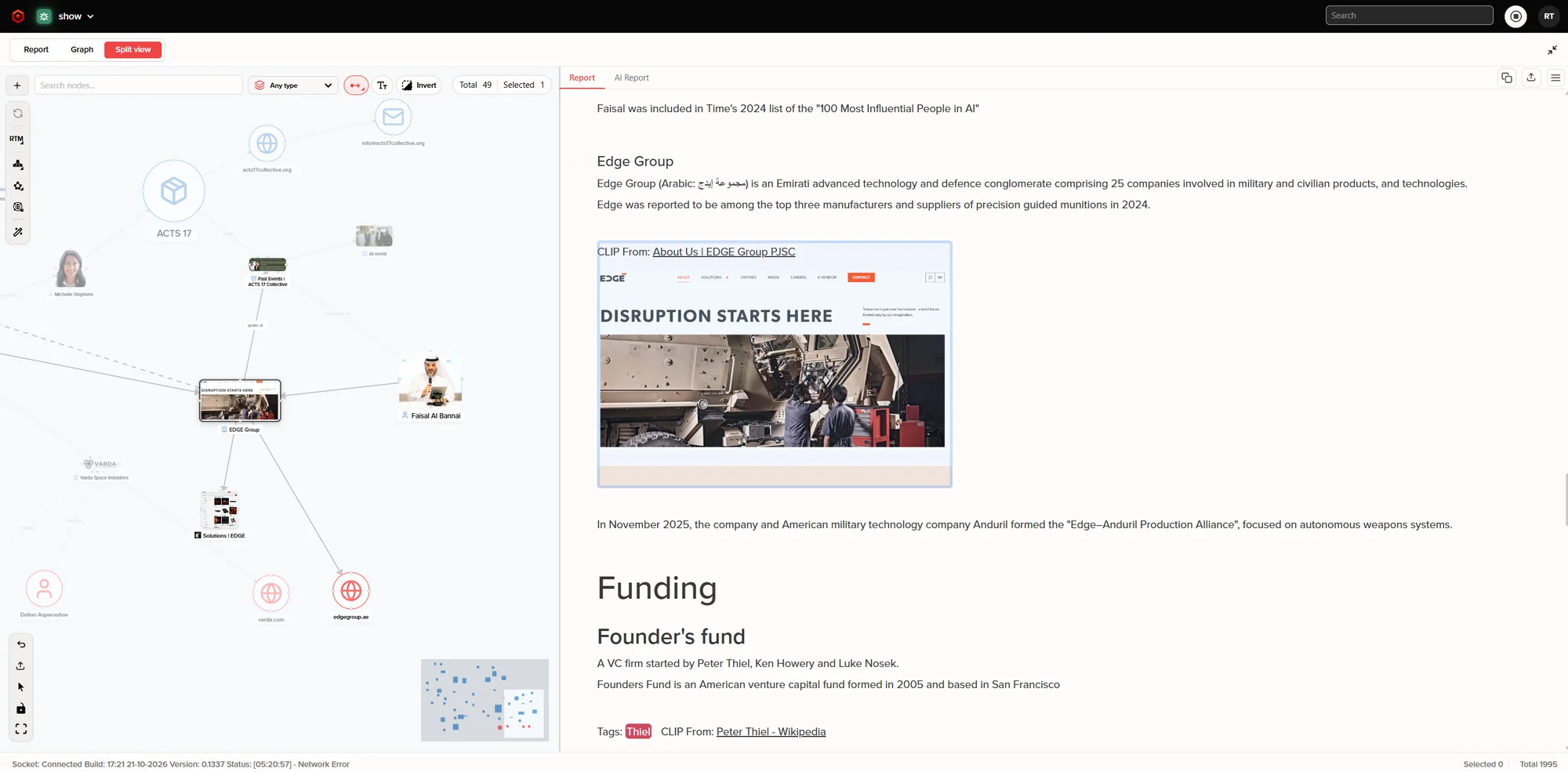
Task: Collapse the split view panel
Action: pyautogui.click(x=1552, y=50)
